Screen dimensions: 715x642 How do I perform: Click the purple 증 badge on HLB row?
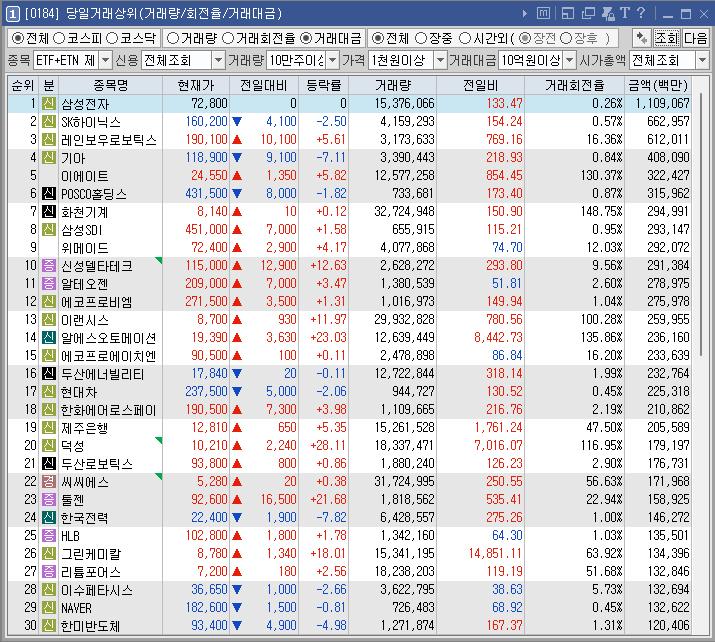coord(49,535)
